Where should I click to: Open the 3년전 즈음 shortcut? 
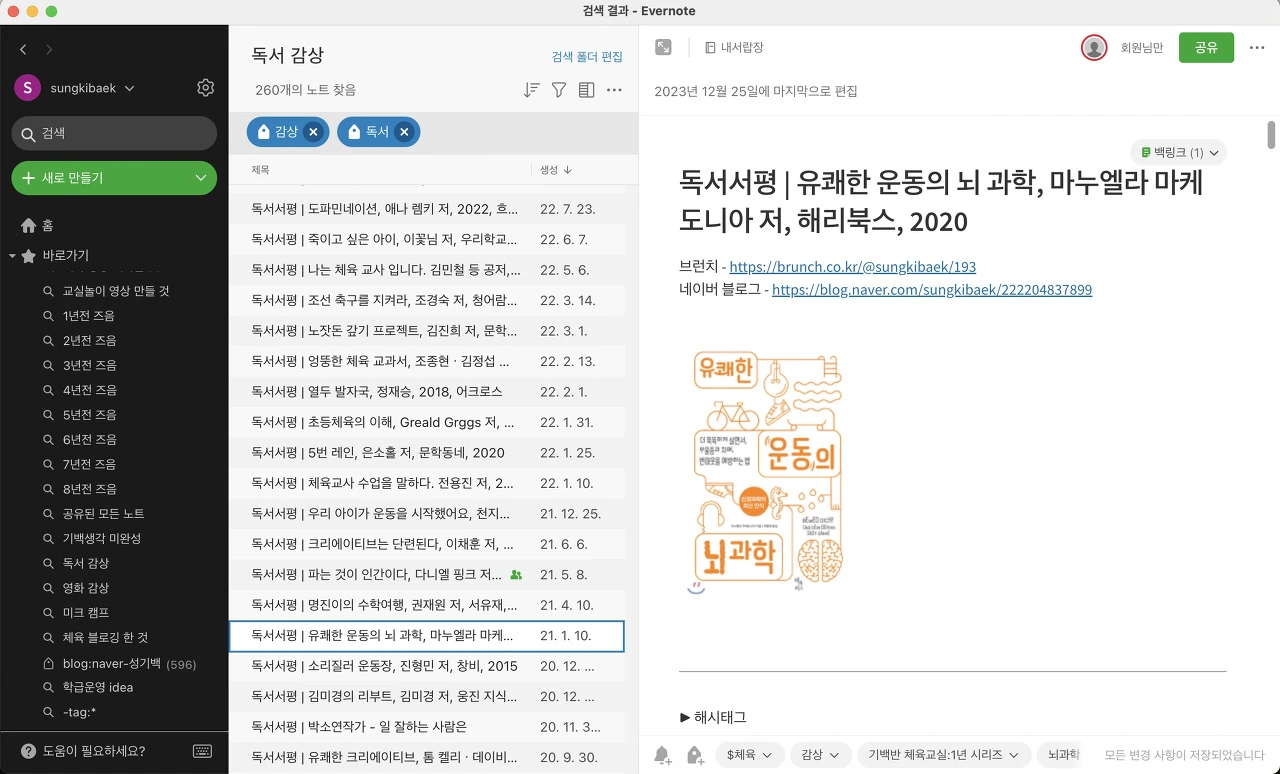[x=89, y=365]
